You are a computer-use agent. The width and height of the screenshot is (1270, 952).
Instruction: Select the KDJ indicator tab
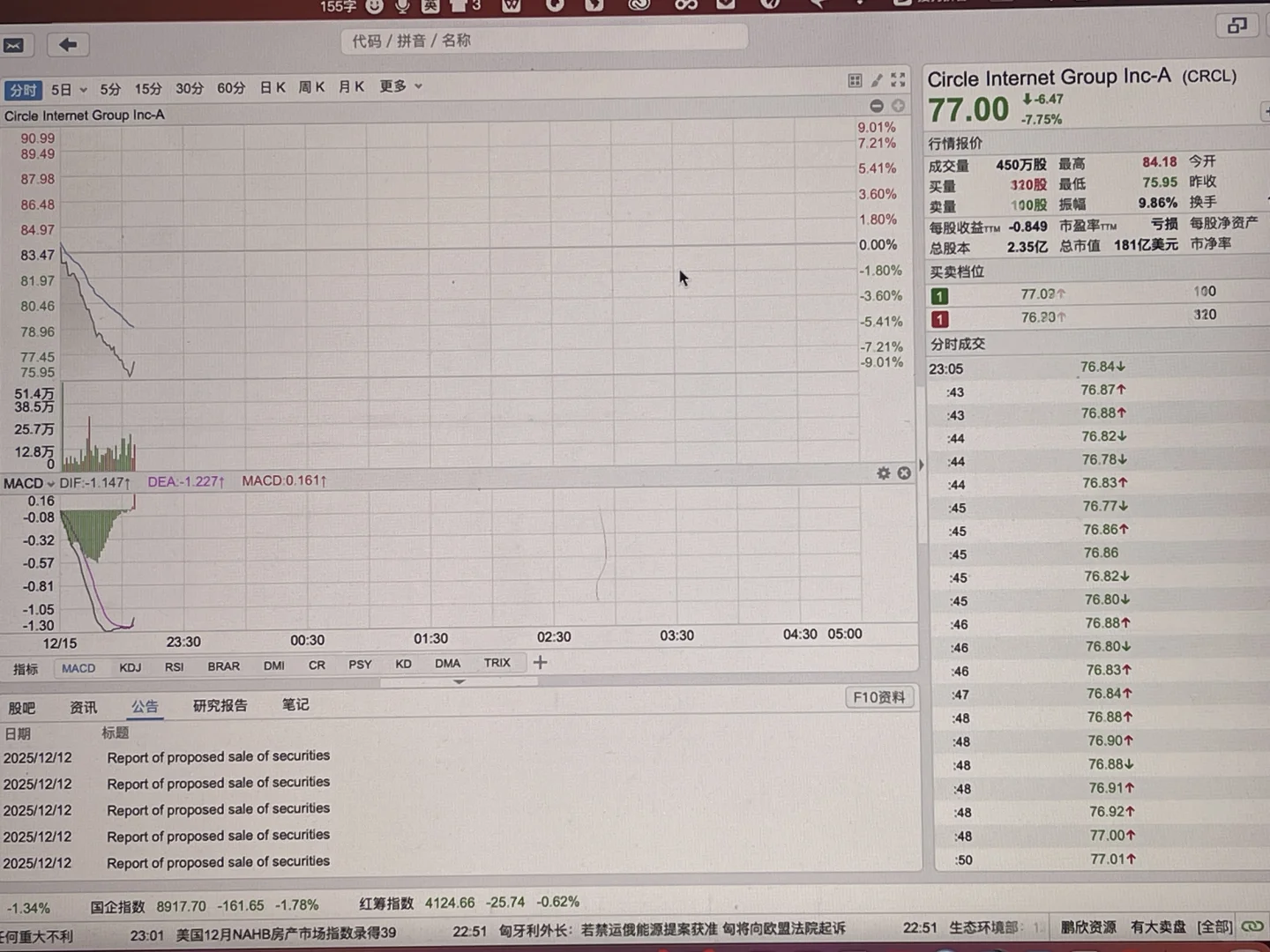[131, 667]
